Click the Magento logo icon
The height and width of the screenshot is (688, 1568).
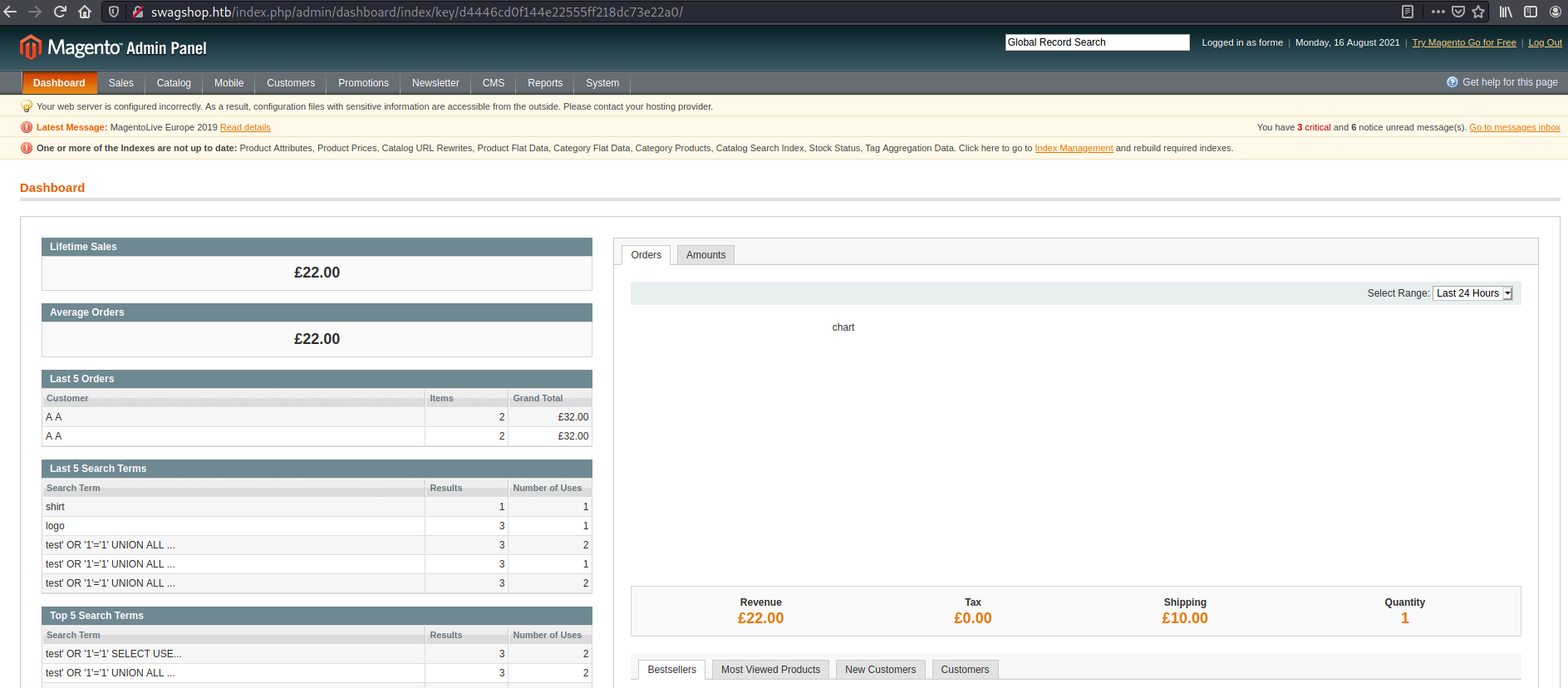pyautogui.click(x=30, y=47)
